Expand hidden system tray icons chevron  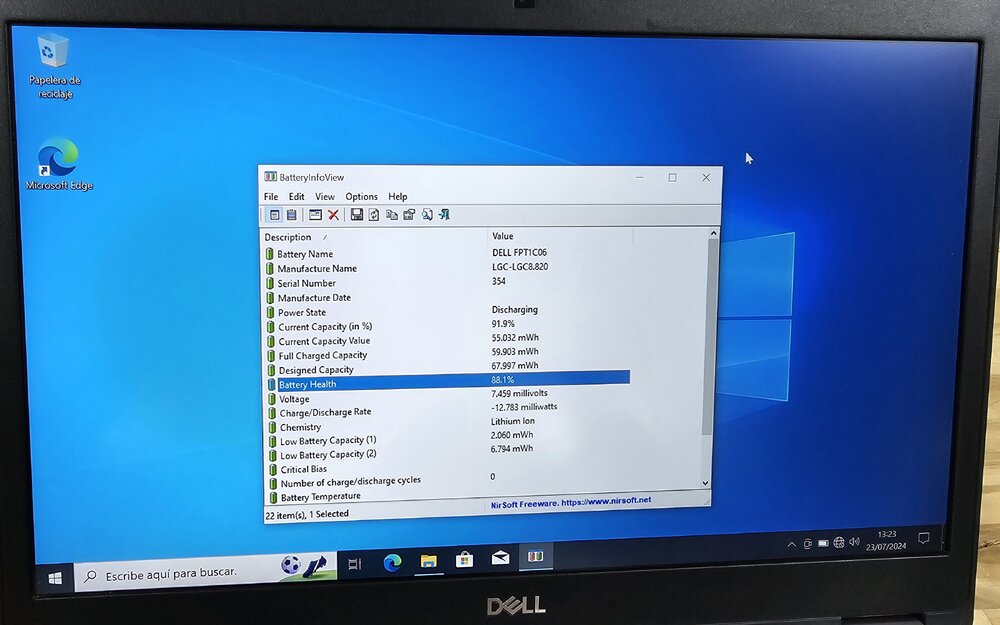[x=791, y=544]
